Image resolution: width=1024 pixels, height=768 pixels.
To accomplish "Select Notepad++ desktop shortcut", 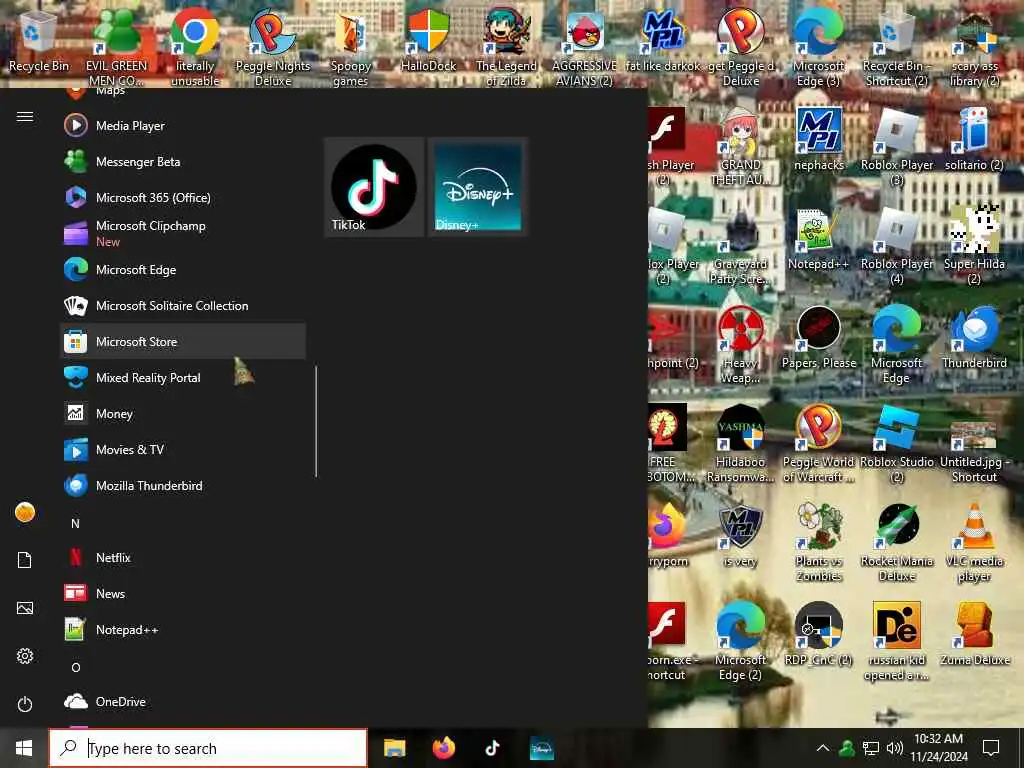I will point(819,238).
